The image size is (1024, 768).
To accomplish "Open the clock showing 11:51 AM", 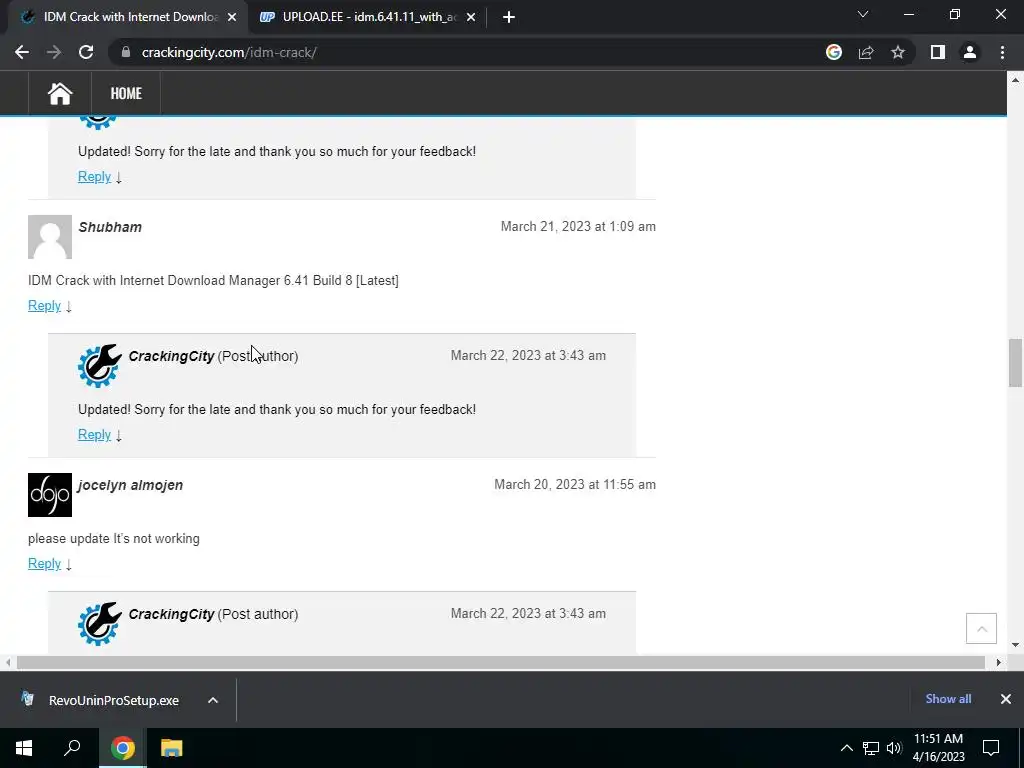I will point(938,748).
